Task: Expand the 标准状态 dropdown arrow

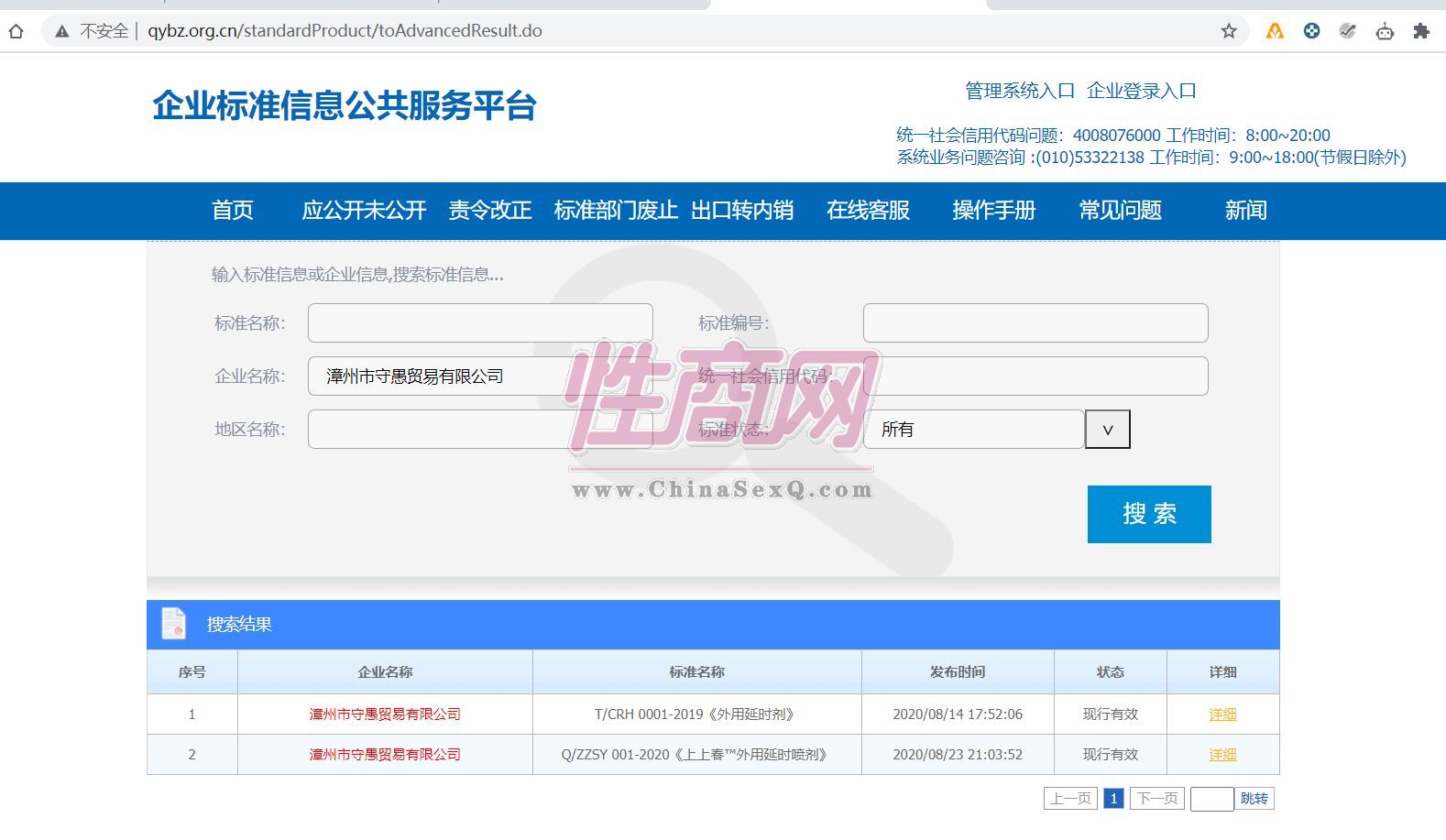Action: click(x=1107, y=430)
